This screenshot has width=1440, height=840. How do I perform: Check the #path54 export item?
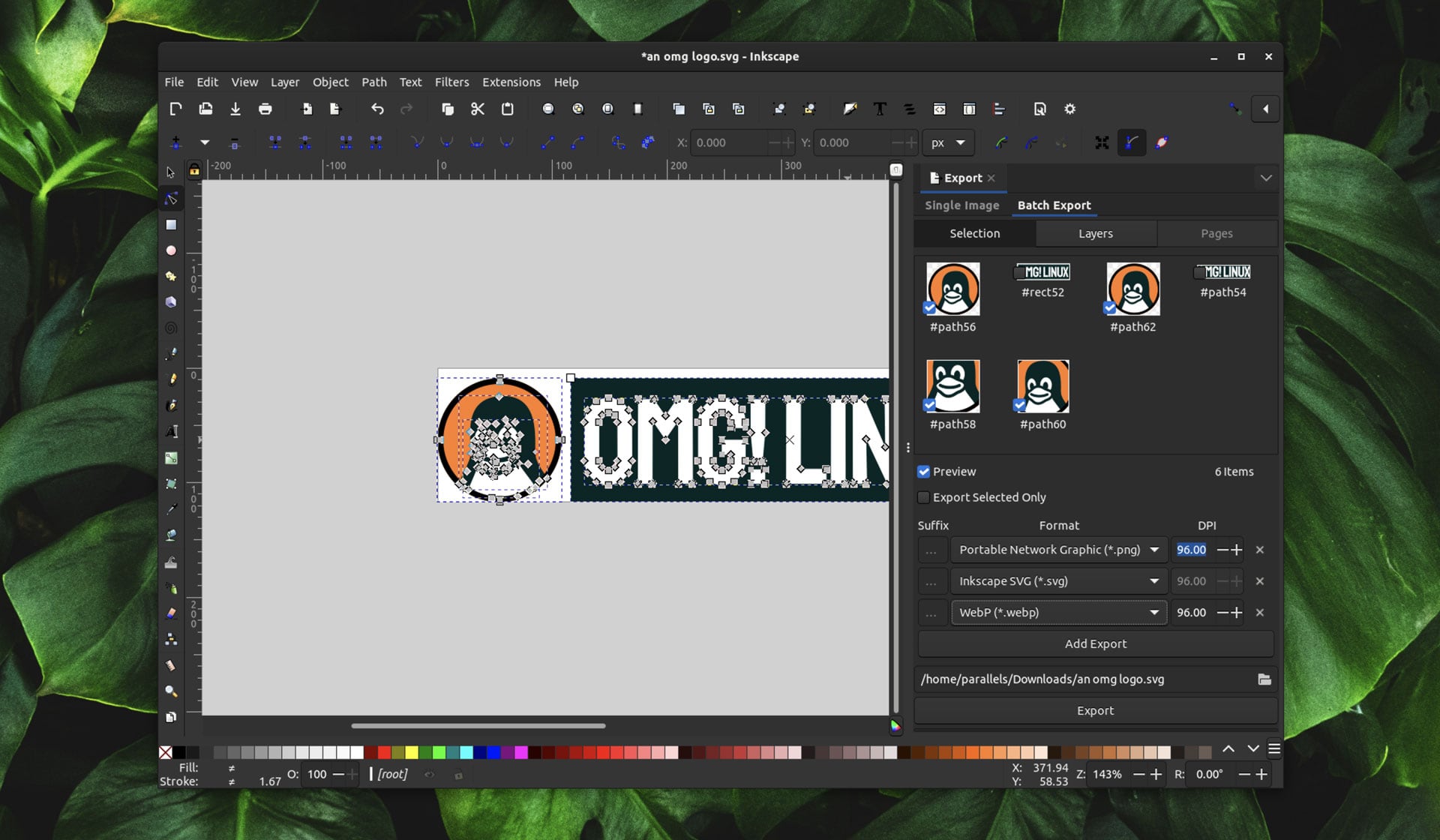point(1200,272)
